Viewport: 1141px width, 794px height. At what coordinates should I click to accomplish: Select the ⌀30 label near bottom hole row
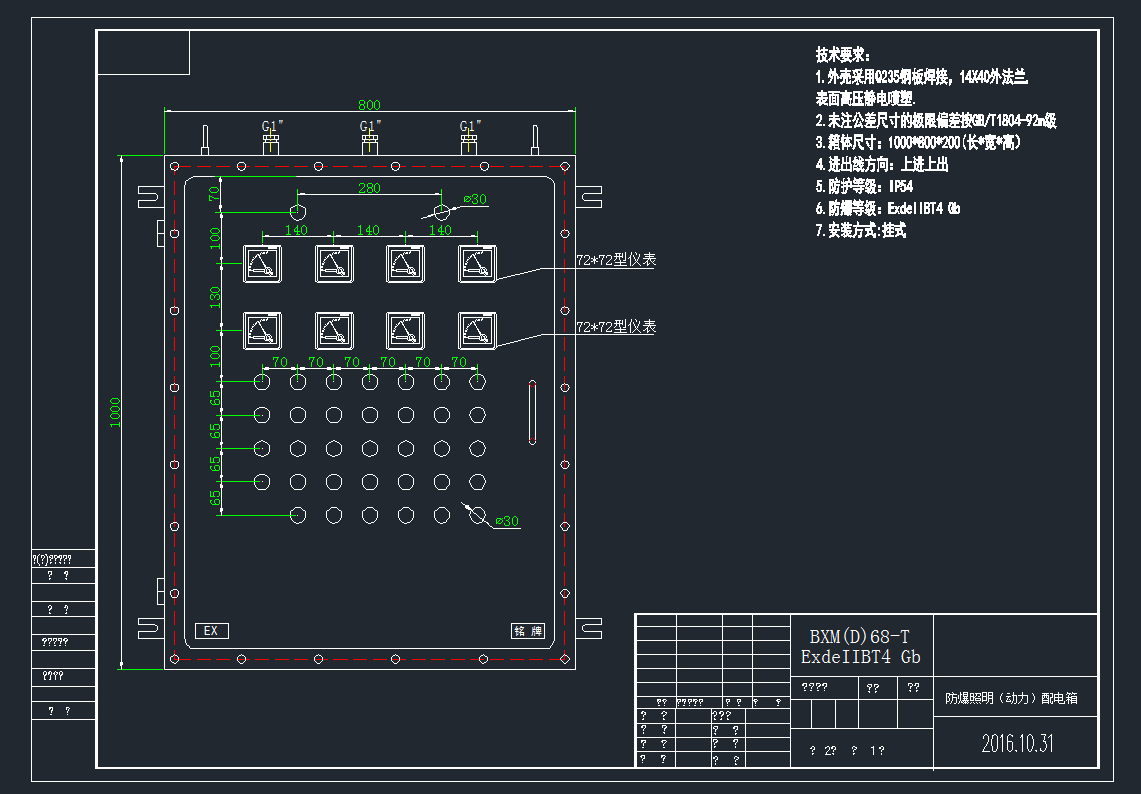(x=507, y=521)
